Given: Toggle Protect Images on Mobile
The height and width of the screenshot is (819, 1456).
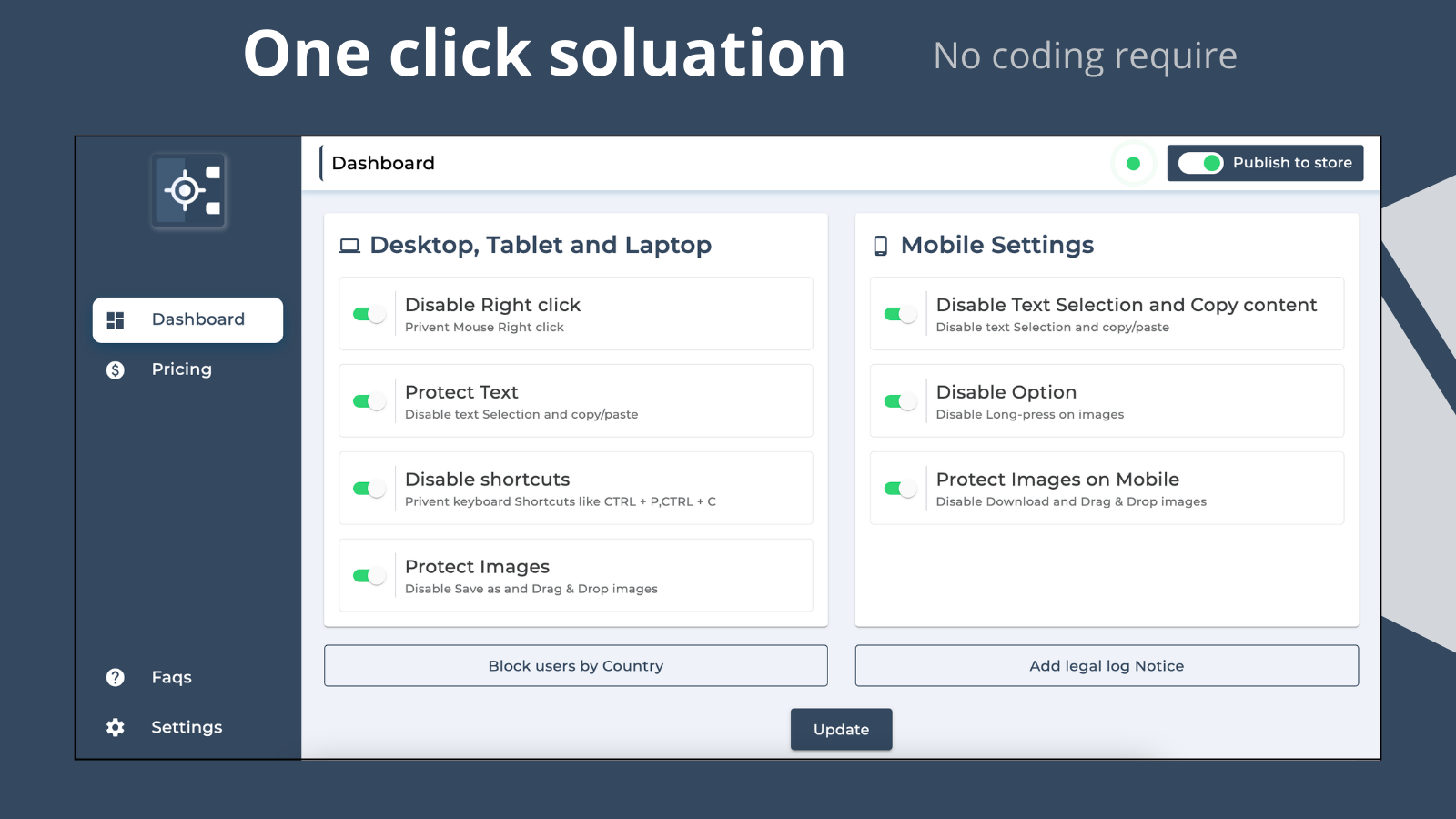Looking at the screenshot, I should coord(898,488).
